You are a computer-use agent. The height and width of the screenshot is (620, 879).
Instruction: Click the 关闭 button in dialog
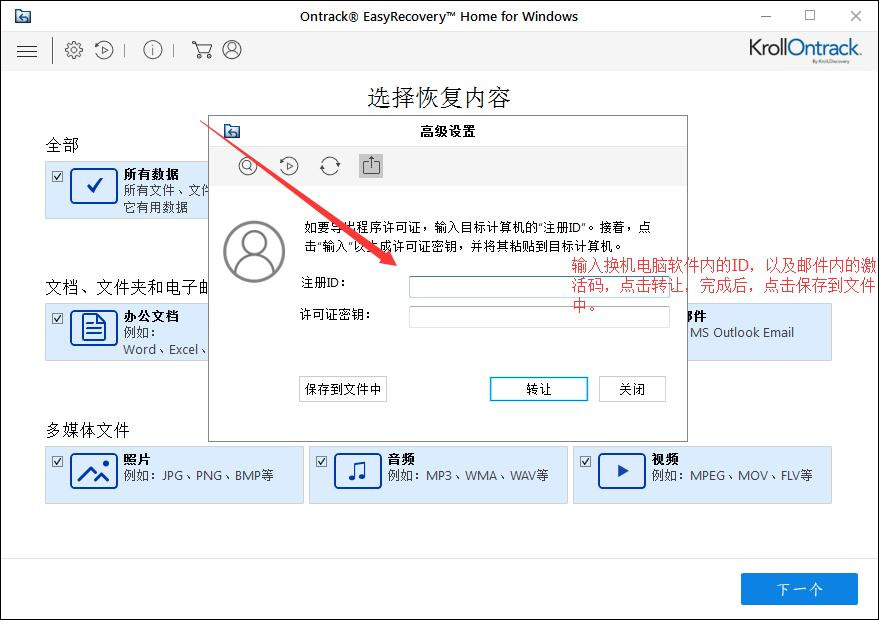click(x=632, y=389)
